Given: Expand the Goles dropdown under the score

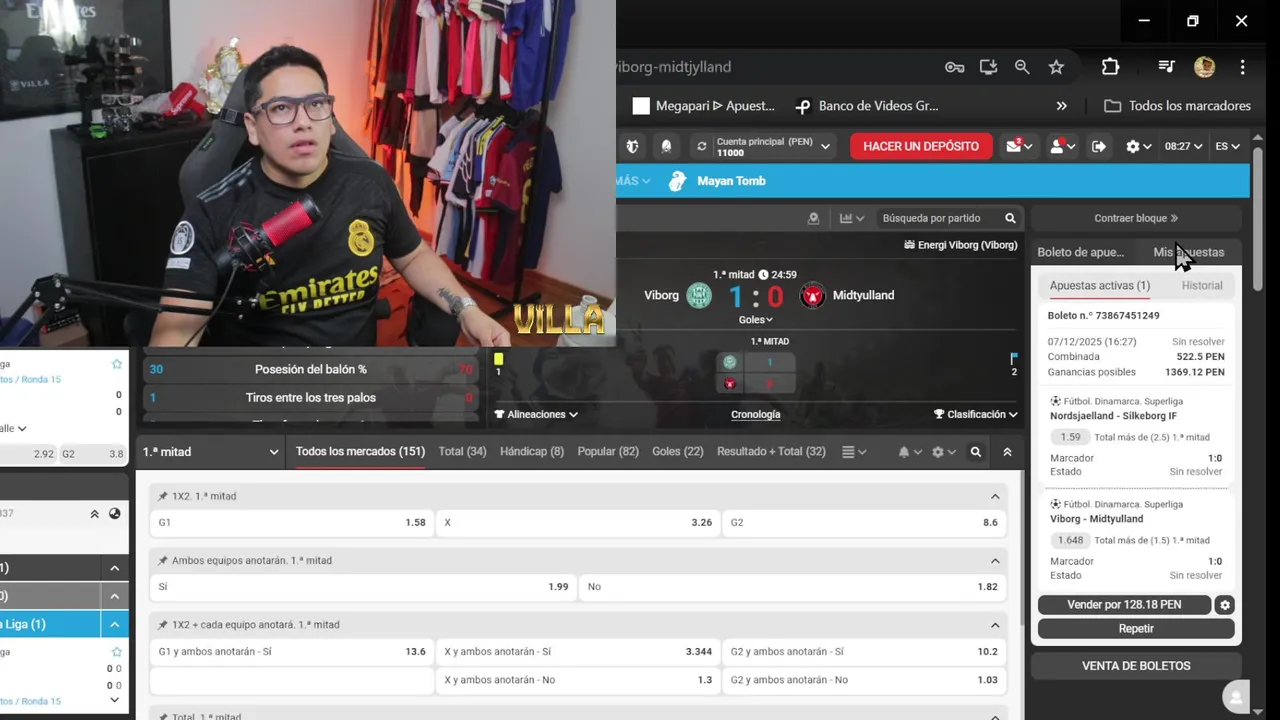Looking at the screenshot, I should (755, 320).
